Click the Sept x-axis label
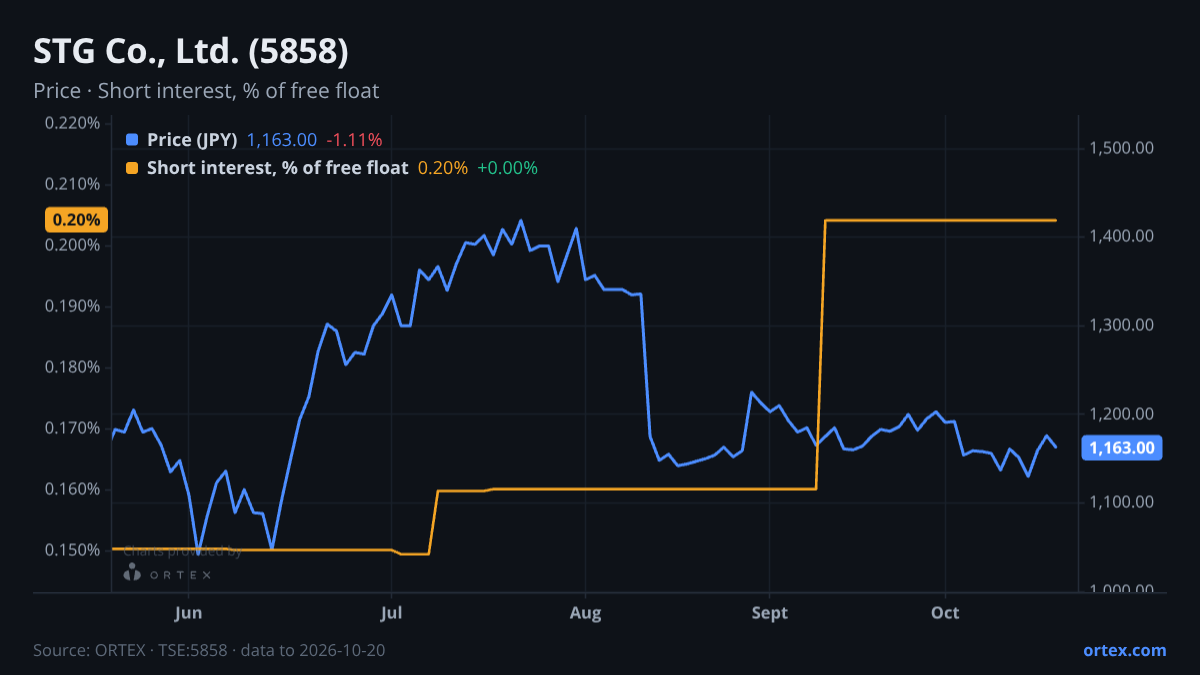This screenshot has width=1200, height=675. point(769,612)
